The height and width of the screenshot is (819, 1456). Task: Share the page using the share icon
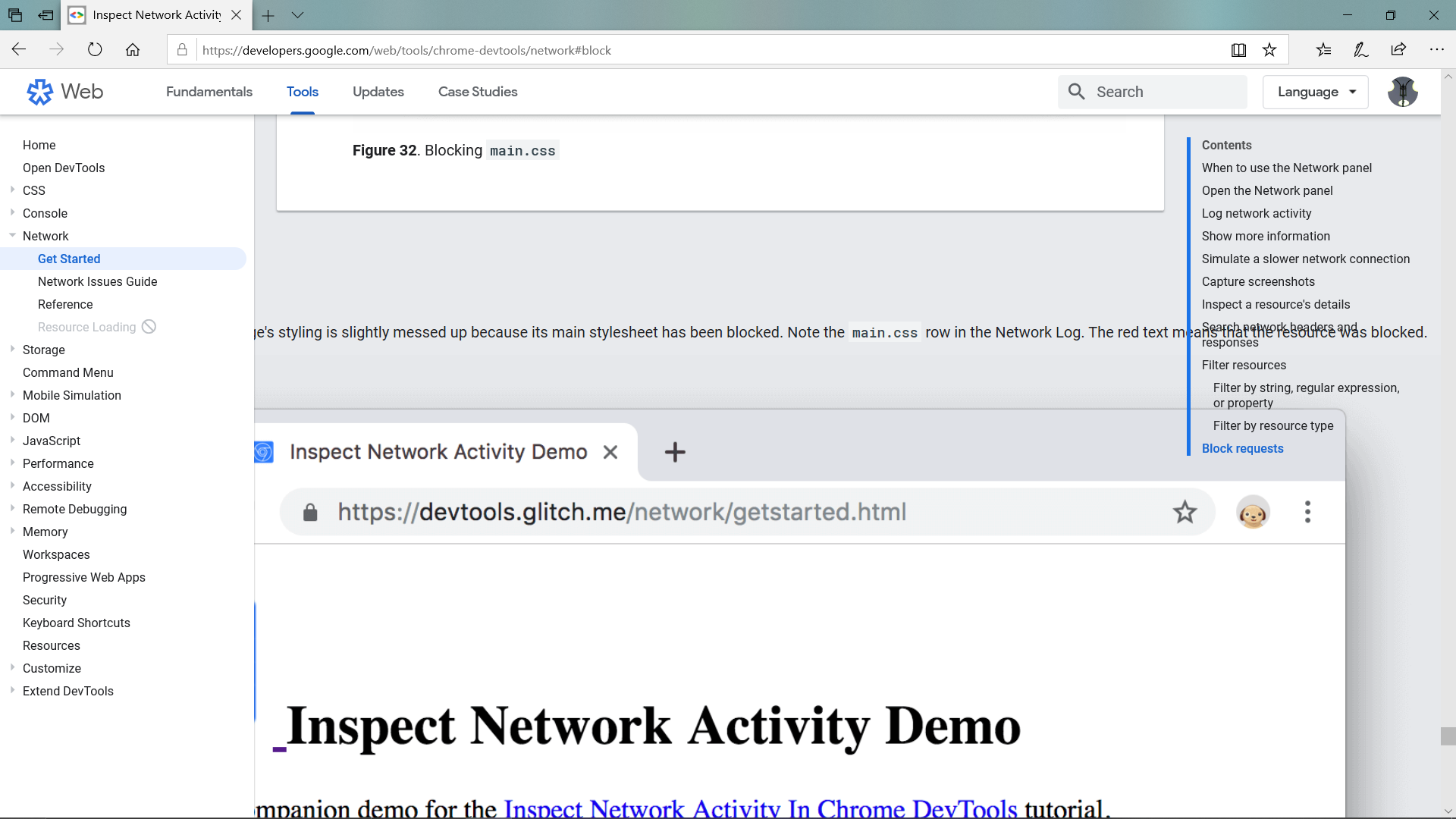click(1399, 49)
